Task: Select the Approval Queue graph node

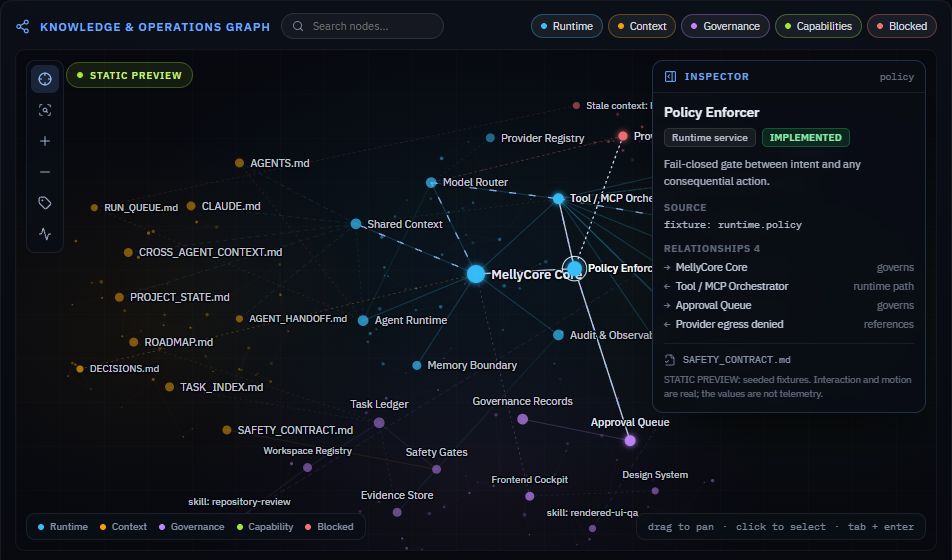Action: pyautogui.click(x=630, y=440)
